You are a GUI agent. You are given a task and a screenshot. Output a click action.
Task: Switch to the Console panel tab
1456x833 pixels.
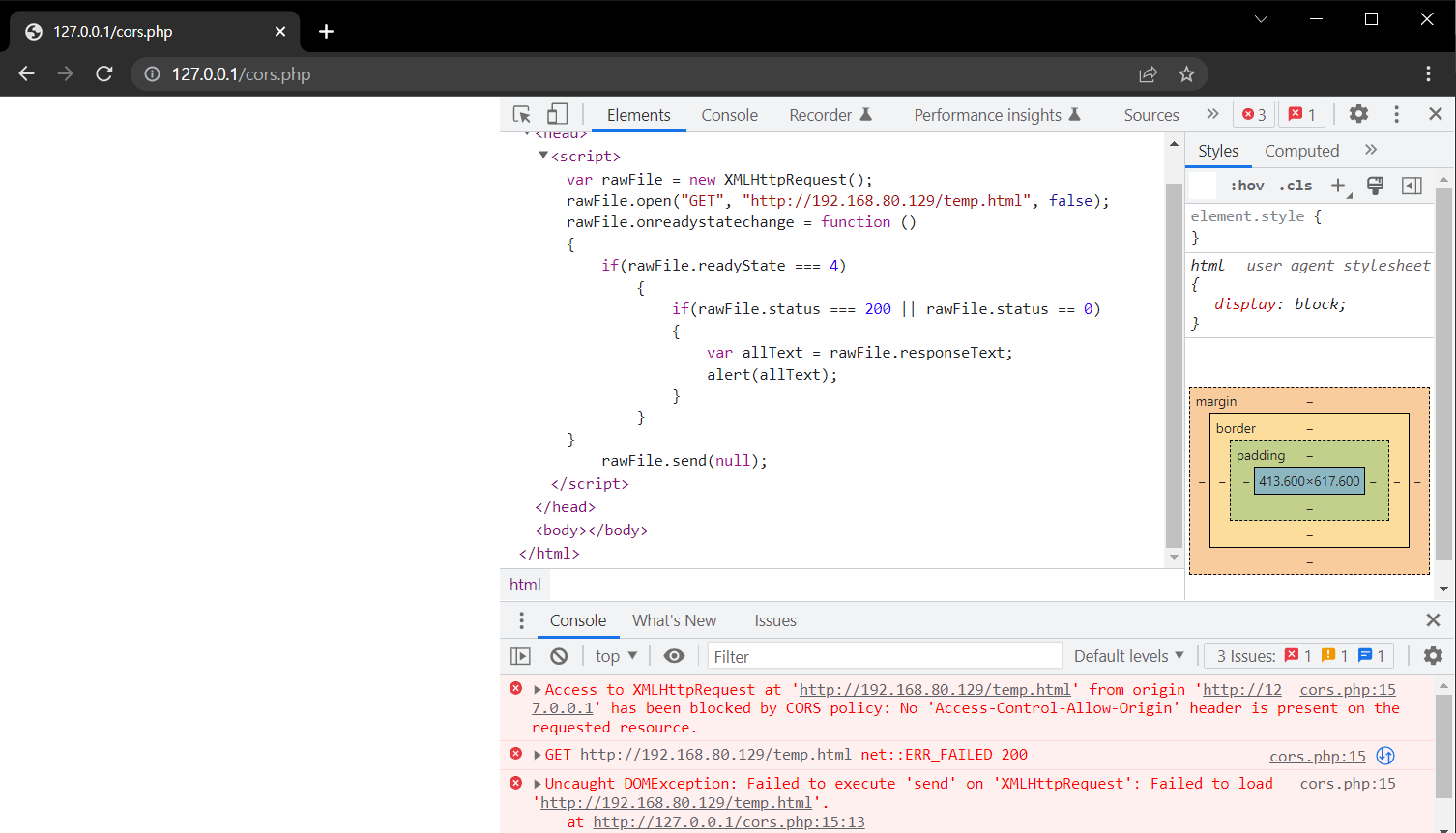pos(729,115)
